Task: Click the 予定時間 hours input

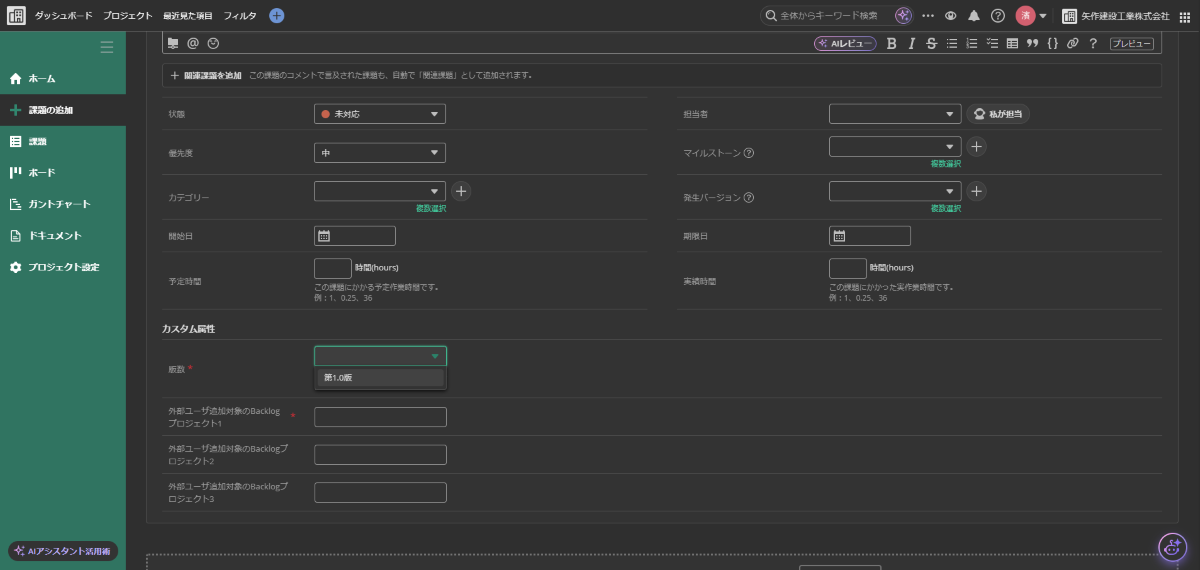Action: (x=332, y=268)
